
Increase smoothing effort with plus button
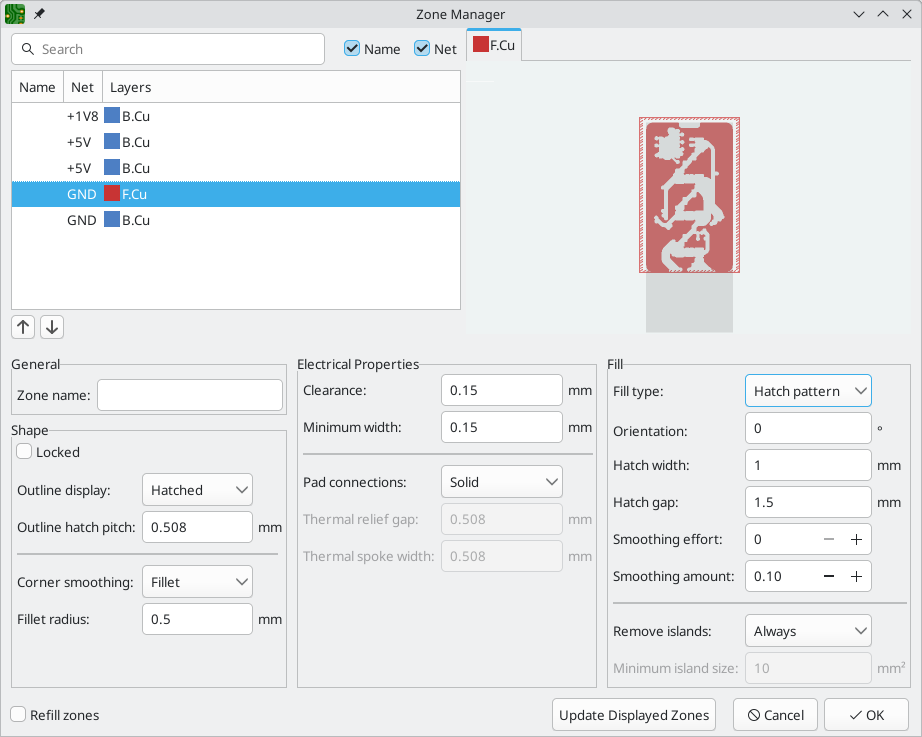(856, 539)
